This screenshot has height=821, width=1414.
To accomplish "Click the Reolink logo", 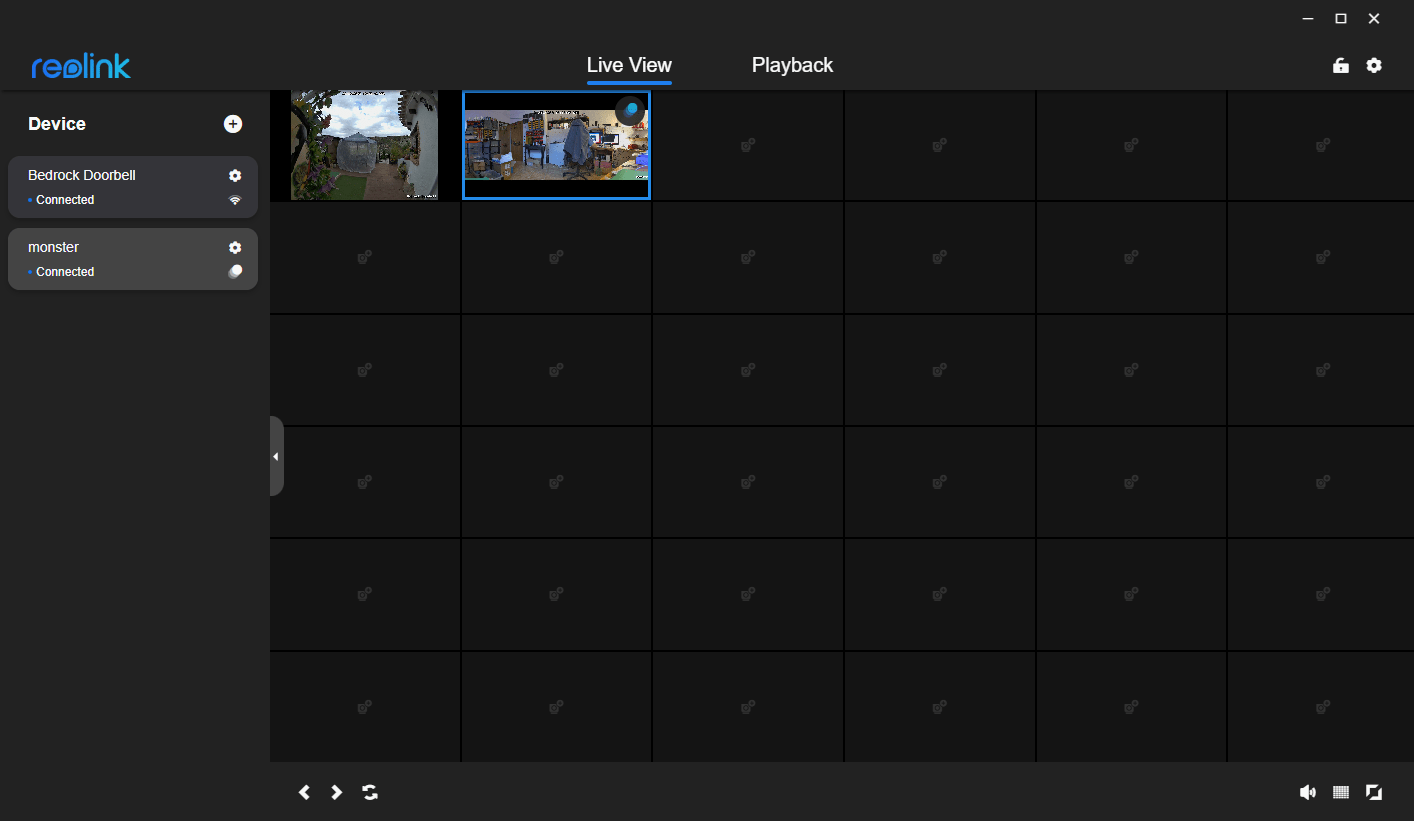I will click(x=81, y=66).
